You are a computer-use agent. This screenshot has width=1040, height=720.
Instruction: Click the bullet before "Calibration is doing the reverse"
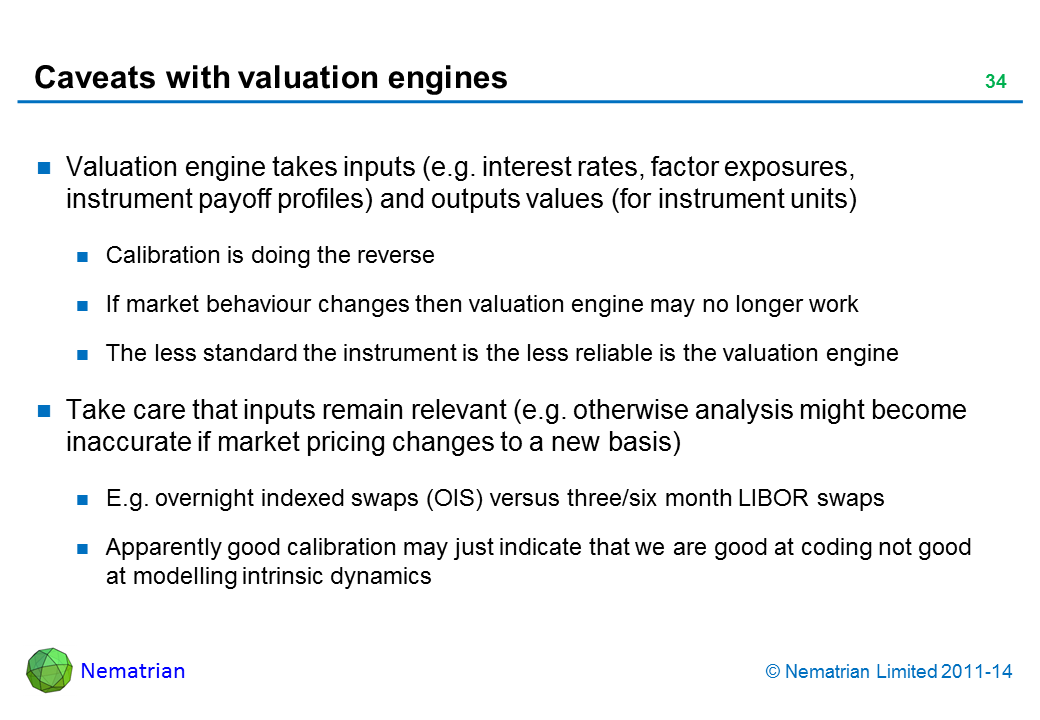coord(84,256)
